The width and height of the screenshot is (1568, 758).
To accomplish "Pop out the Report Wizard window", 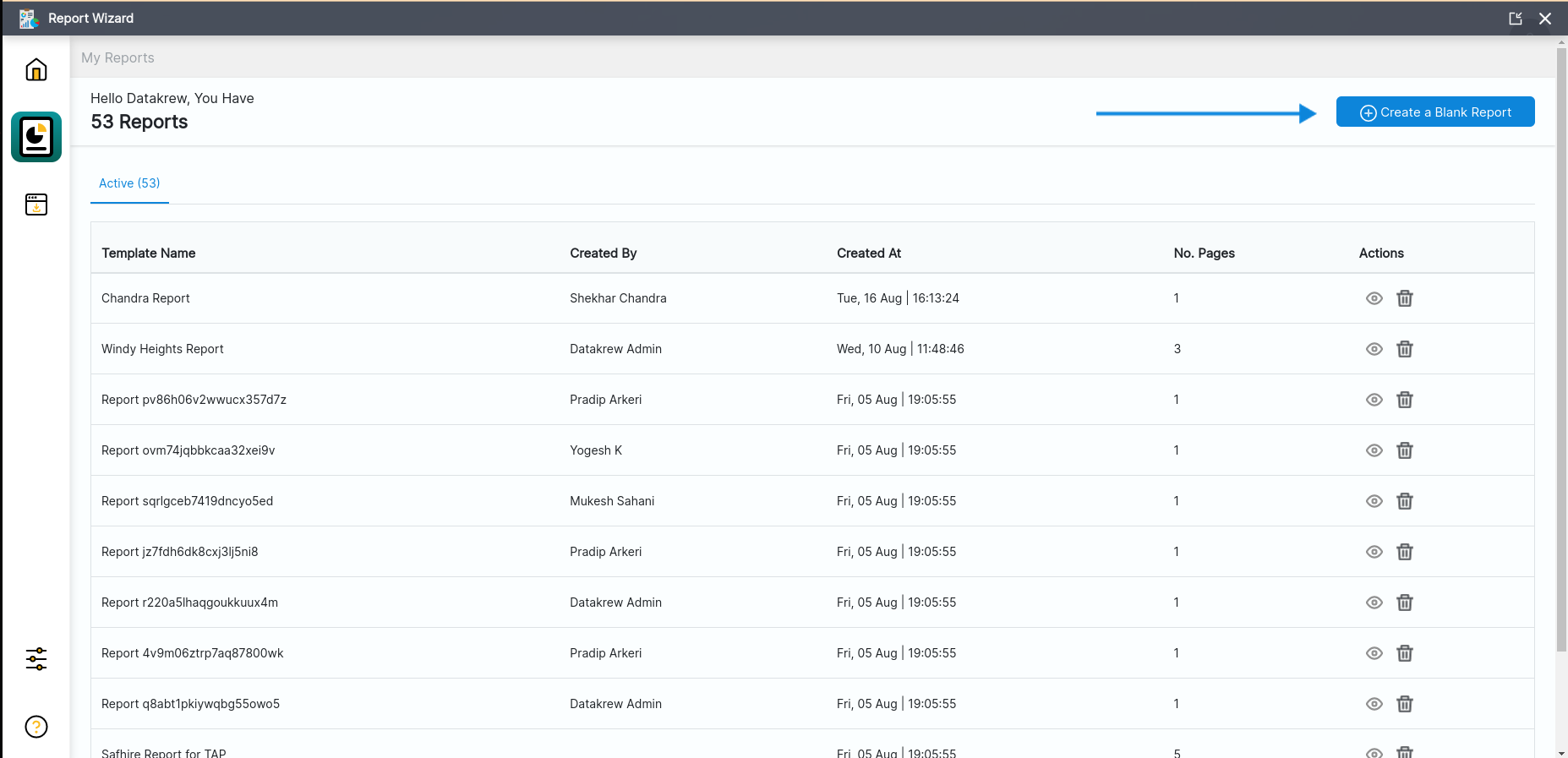I will (1516, 19).
